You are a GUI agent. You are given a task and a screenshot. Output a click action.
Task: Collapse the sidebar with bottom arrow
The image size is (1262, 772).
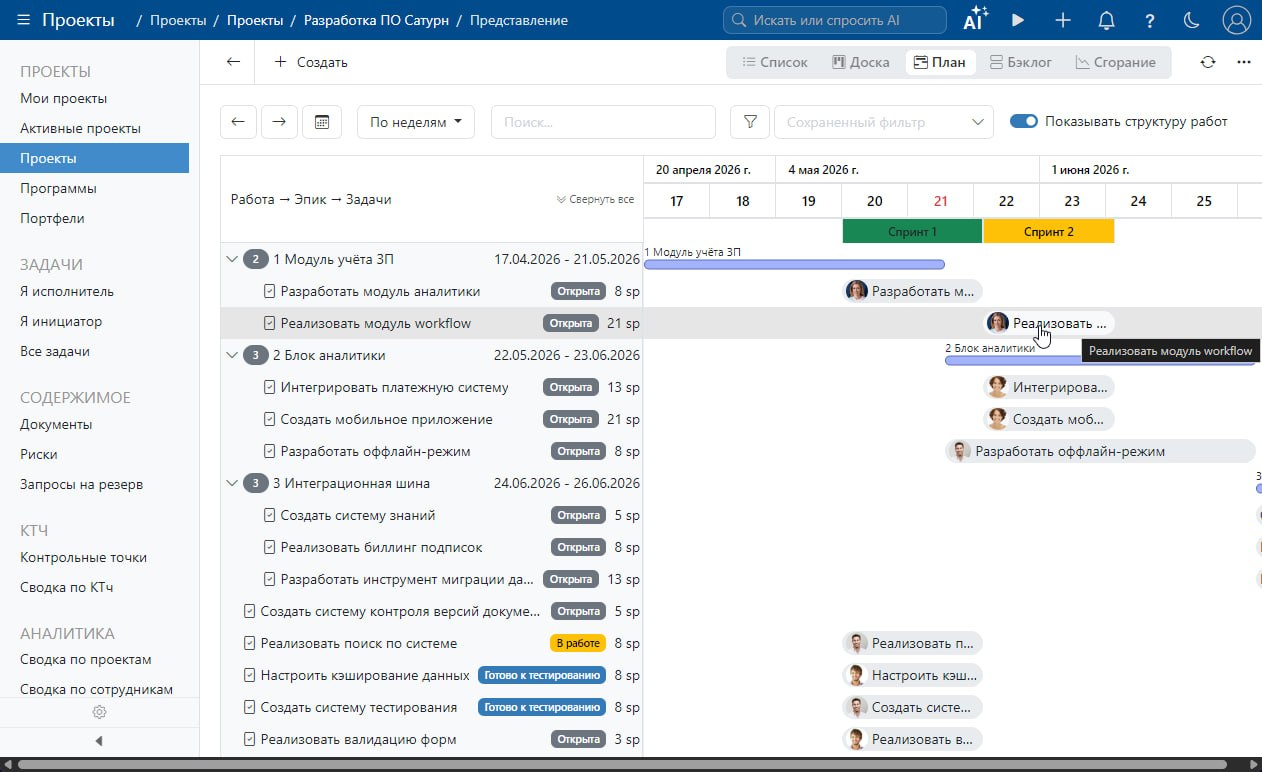pos(99,741)
